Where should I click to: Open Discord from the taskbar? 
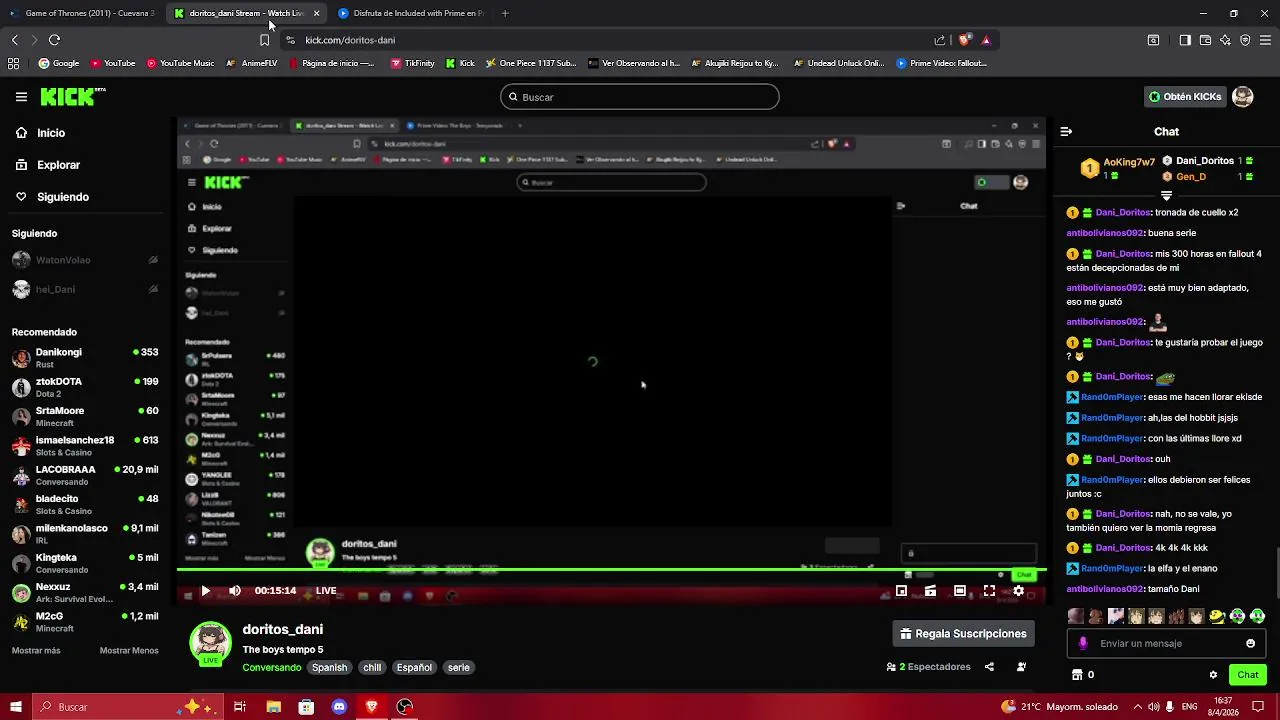339,707
